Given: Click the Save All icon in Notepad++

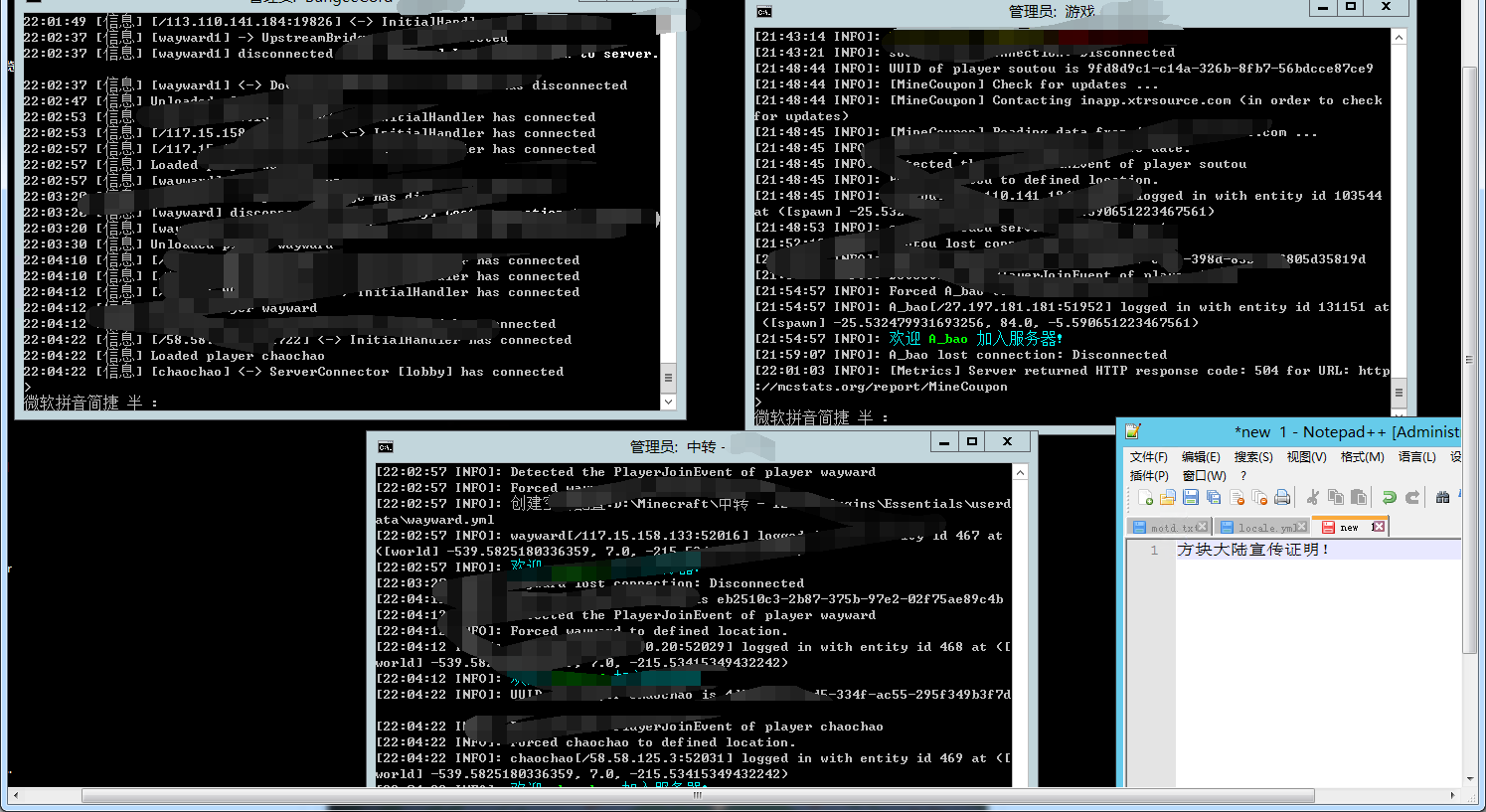Looking at the screenshot, I should pyautogui.click(x=1214, y=497).
